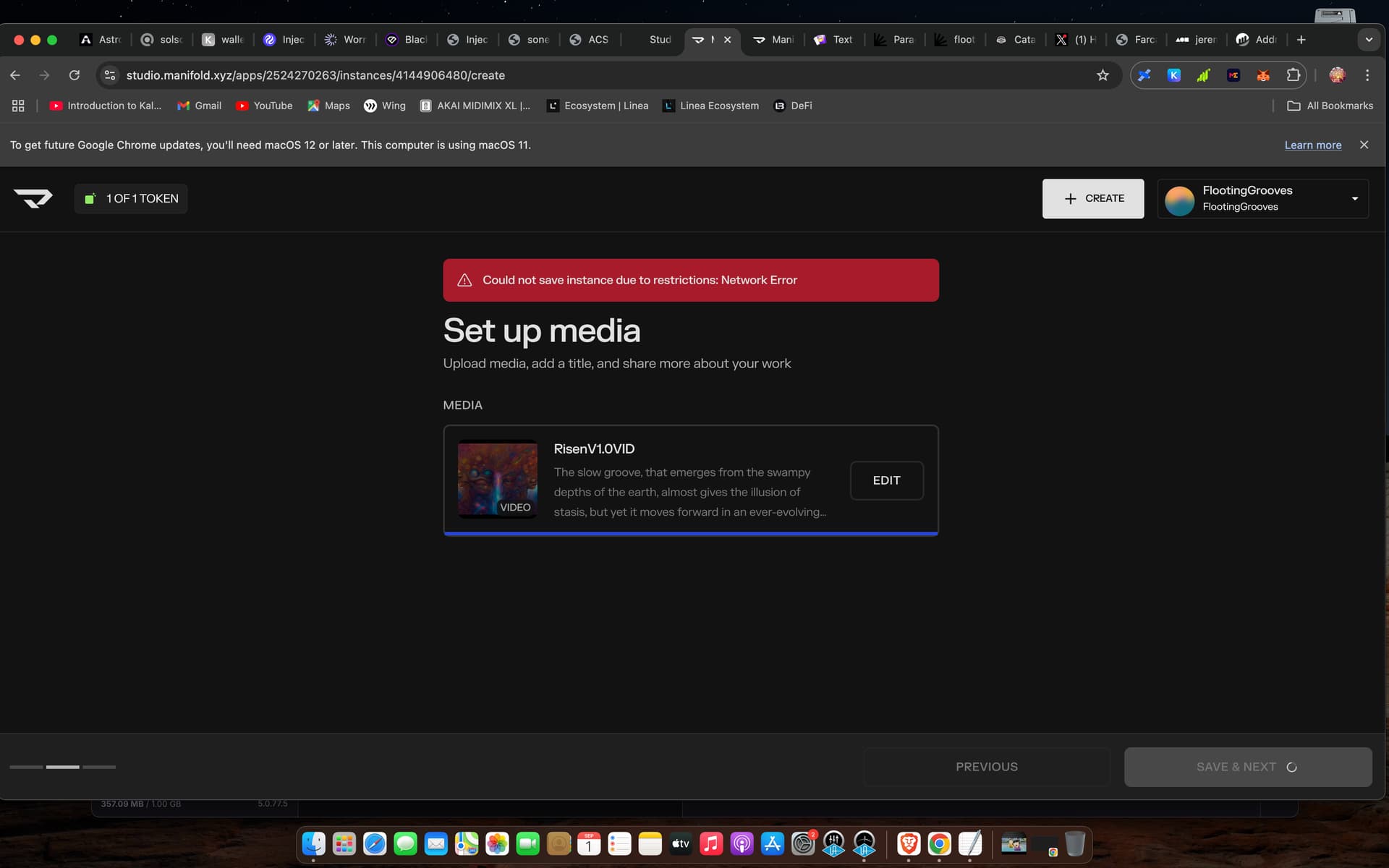Click the MetaMask fox extension icon
Viewport: 1389px width, 868px height.
click(x=1263, y=75)
